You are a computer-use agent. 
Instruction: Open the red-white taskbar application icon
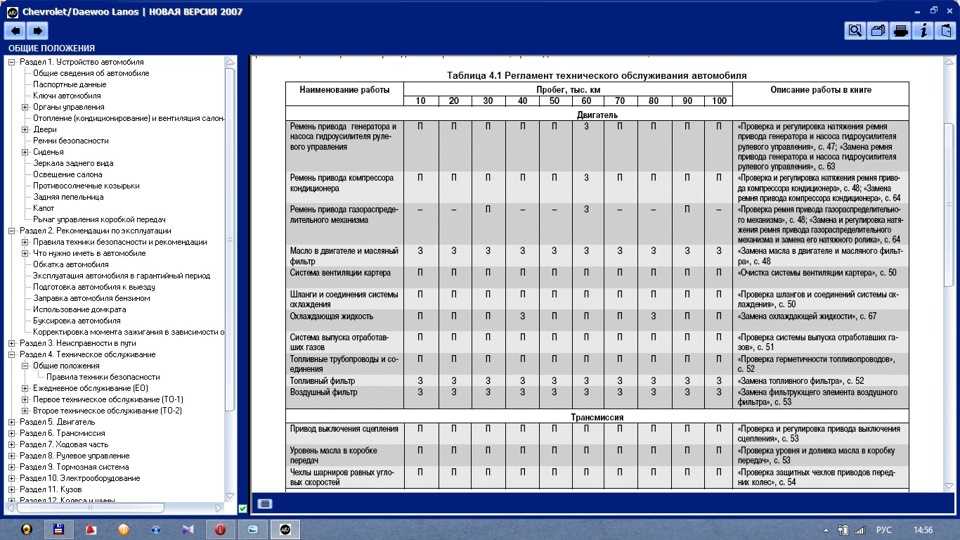91,529
